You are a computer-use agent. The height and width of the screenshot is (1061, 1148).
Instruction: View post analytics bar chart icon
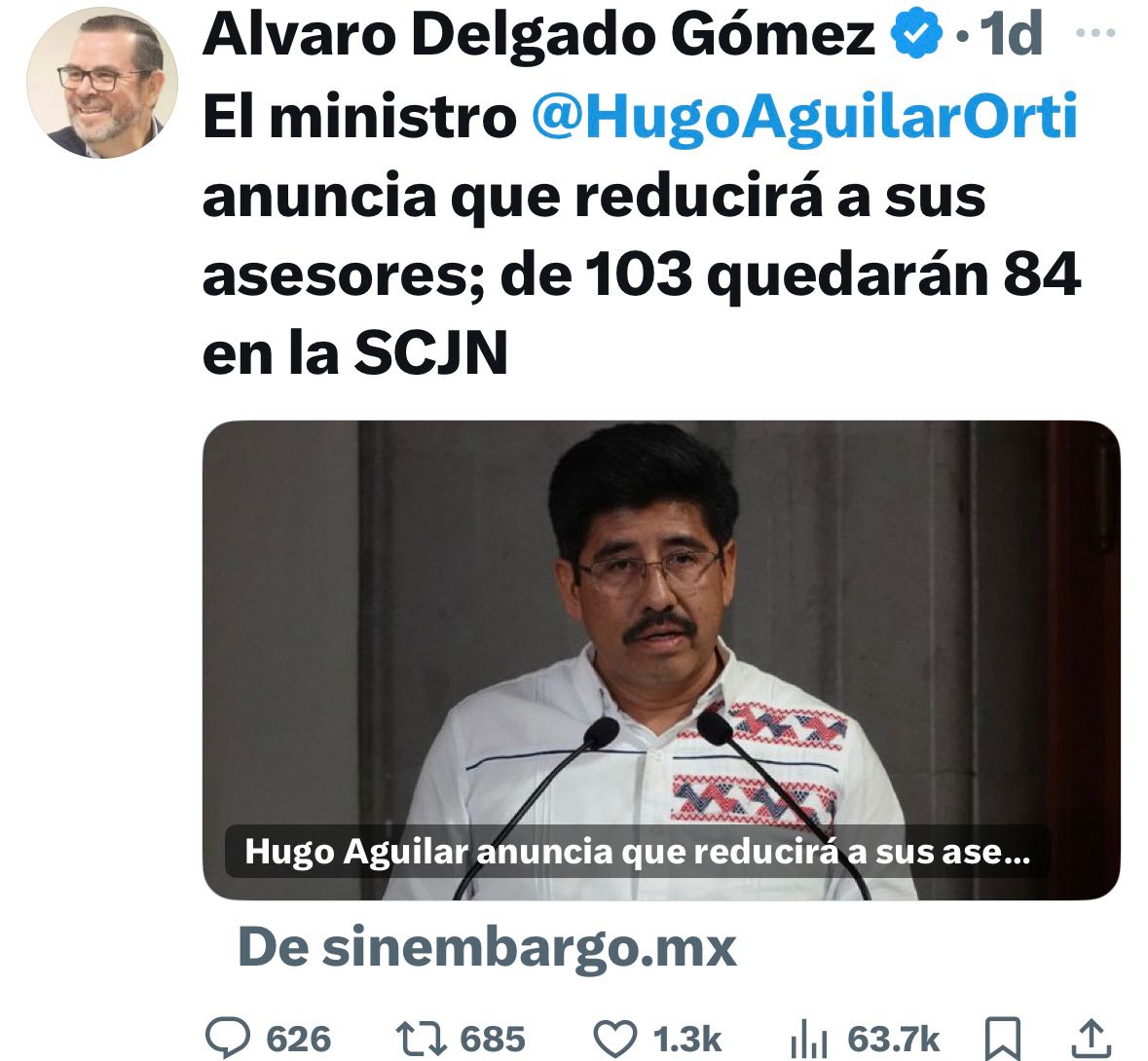(809, 1039)
